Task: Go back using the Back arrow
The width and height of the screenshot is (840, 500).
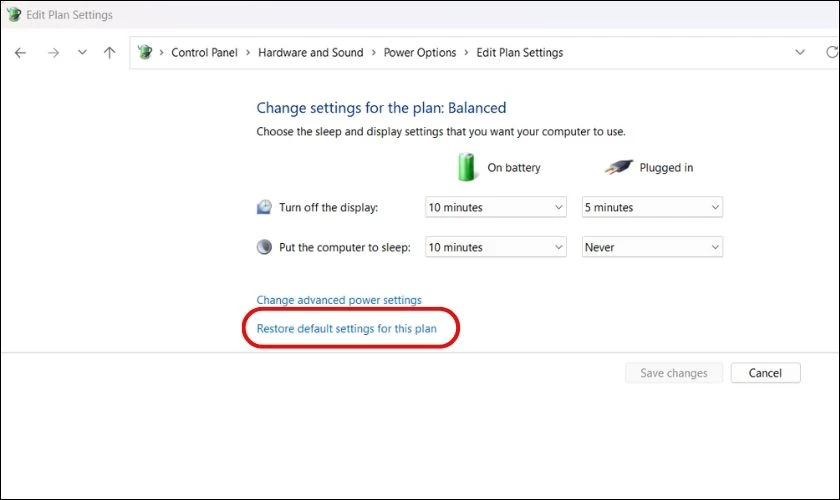Action: pyautogui.click(x=20, y=53)
